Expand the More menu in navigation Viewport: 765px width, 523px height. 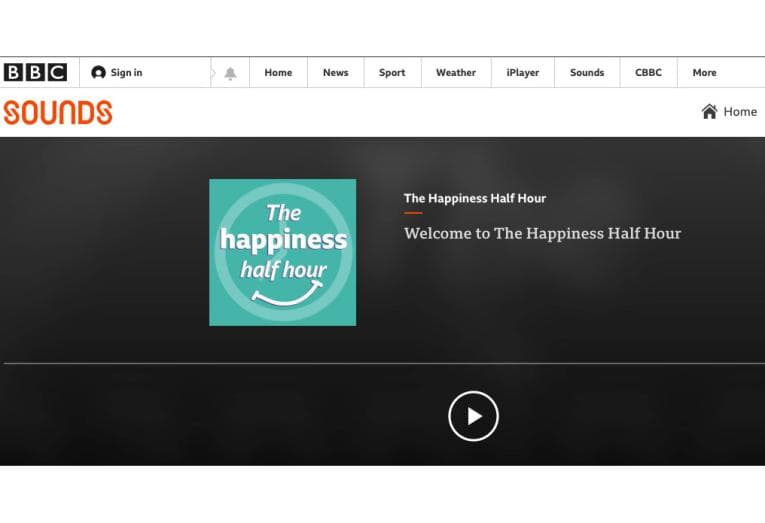pyautogui.click(x=705, y=73)
